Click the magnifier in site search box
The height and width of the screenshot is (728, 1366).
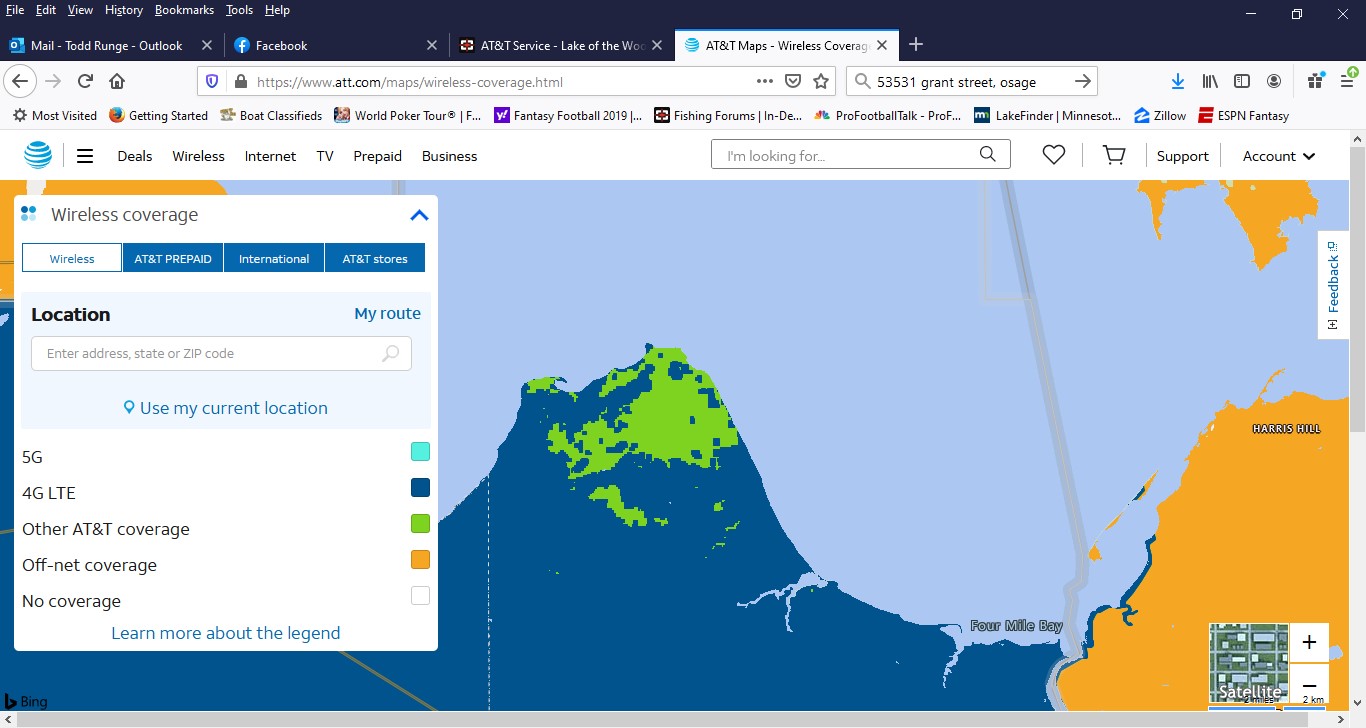pyautogui.click(x=988, y=154)
